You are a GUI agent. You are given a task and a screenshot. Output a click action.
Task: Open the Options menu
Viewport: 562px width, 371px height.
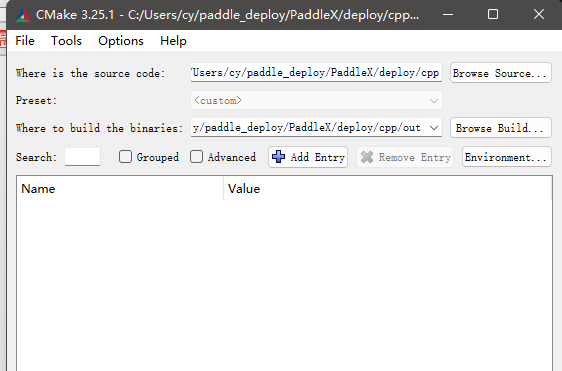[x=121, y=41]
